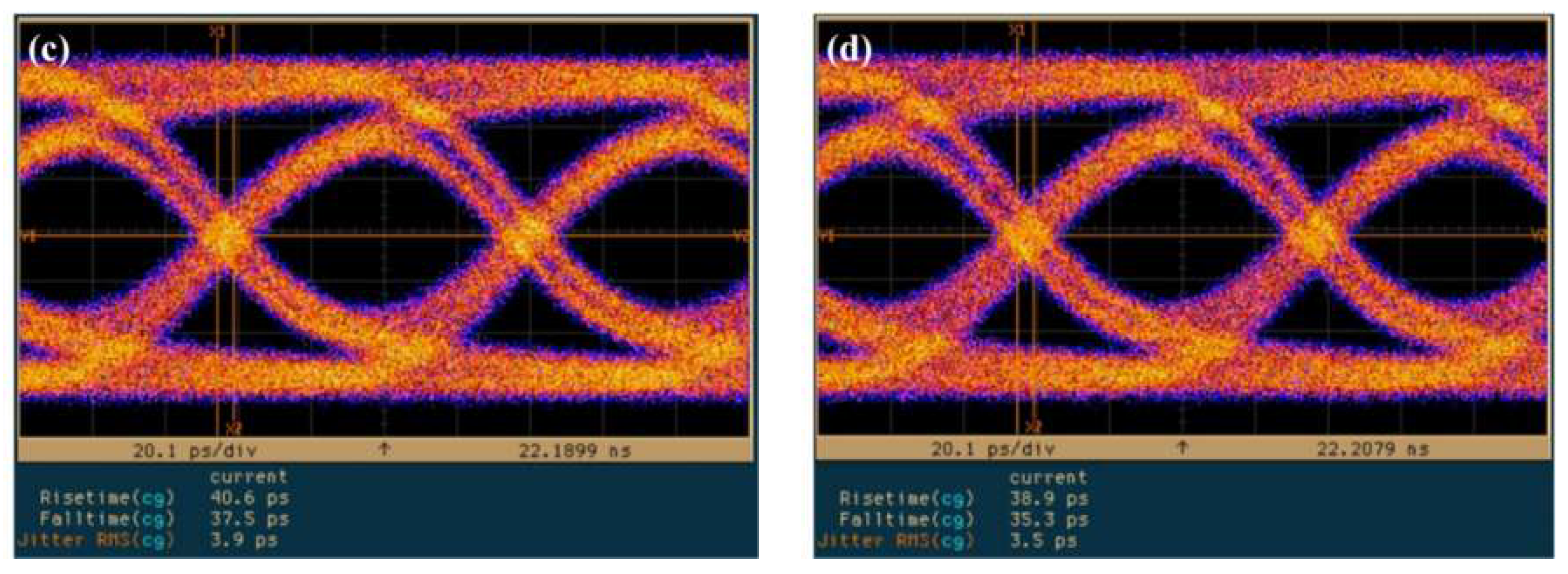Click the 20.1 ps/div readout in panel (c)

195,451
